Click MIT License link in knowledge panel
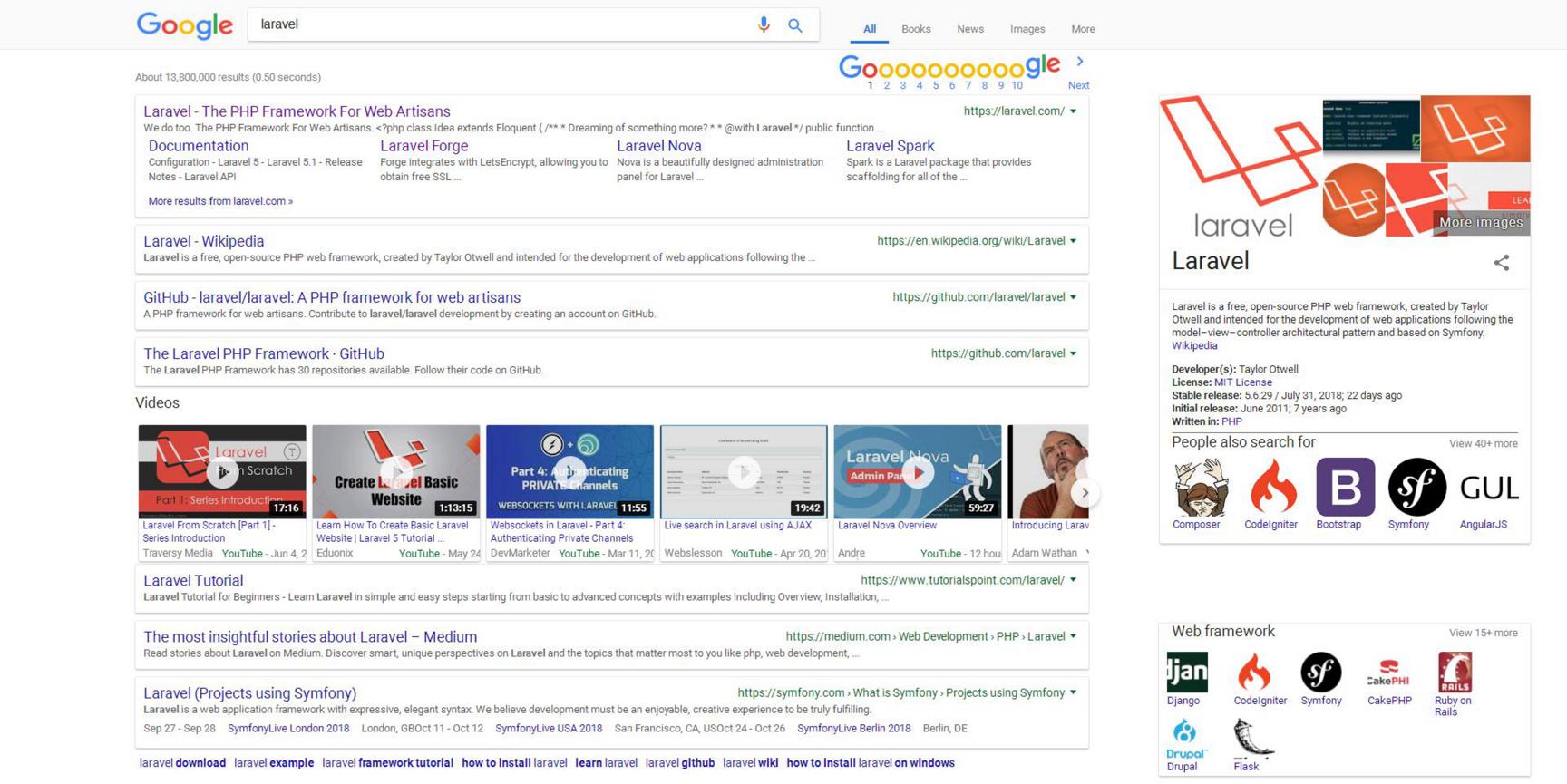1567x784 pixels. point(1242,382)
